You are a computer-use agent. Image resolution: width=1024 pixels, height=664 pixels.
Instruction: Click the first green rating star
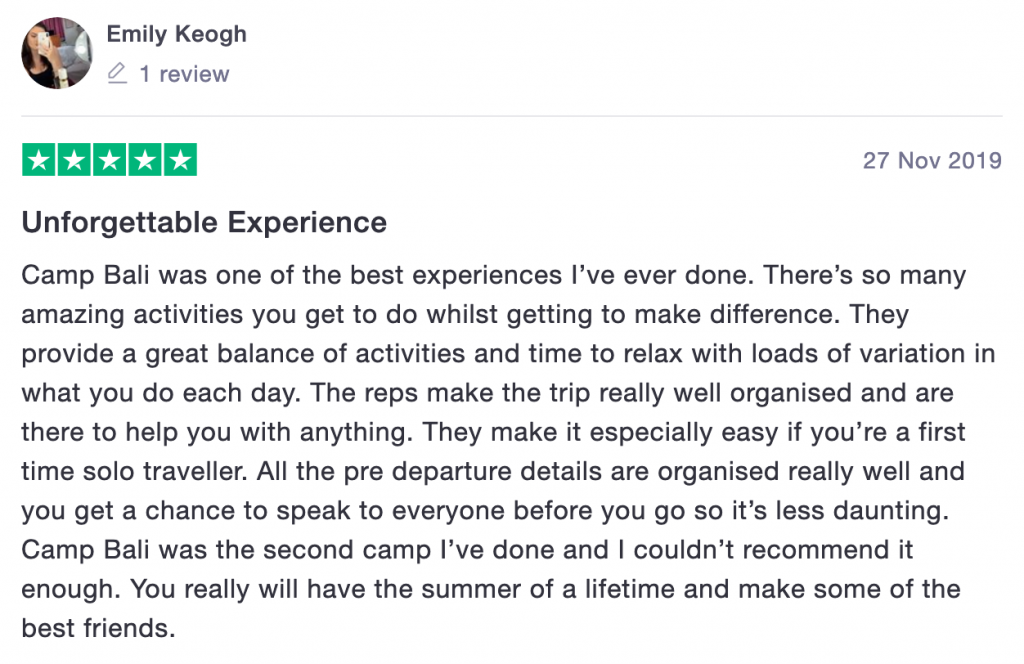point(39,160)
